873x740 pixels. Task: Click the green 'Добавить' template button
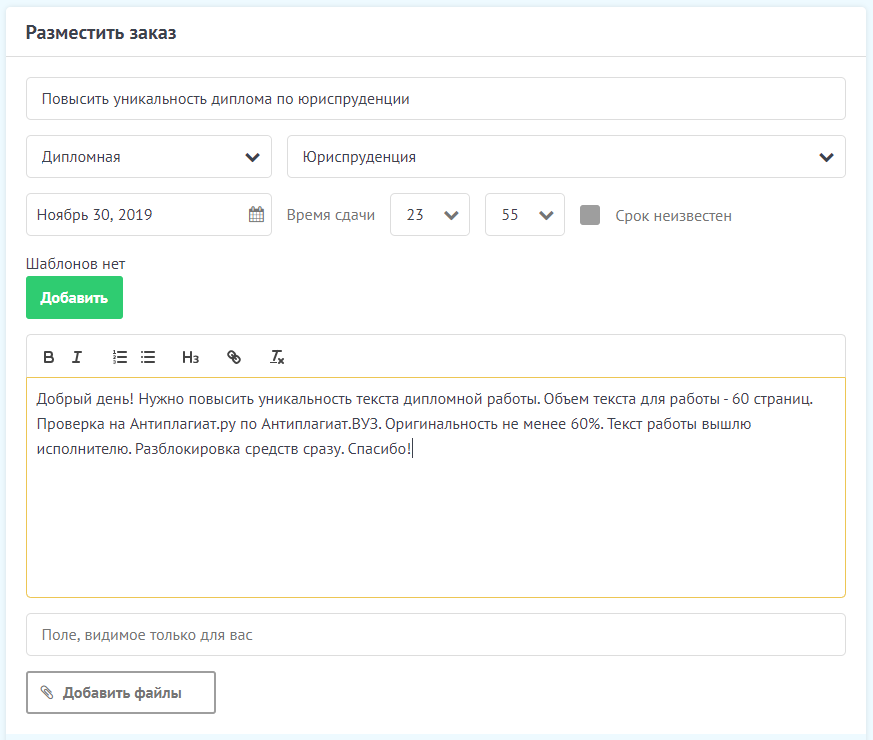[74, 298]
